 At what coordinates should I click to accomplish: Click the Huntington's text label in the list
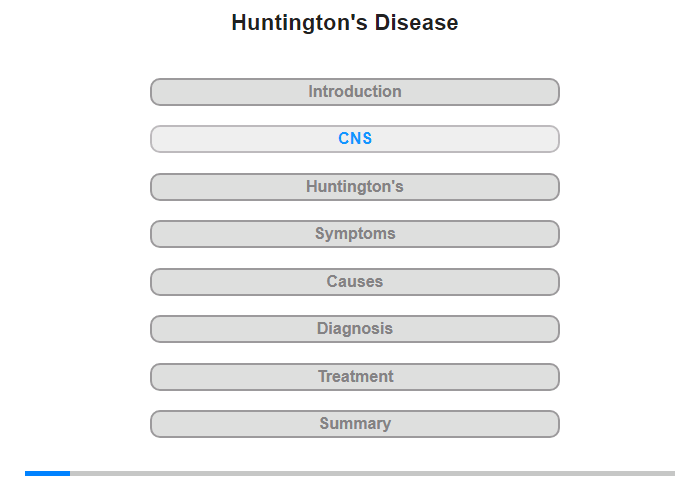point(355,186)
